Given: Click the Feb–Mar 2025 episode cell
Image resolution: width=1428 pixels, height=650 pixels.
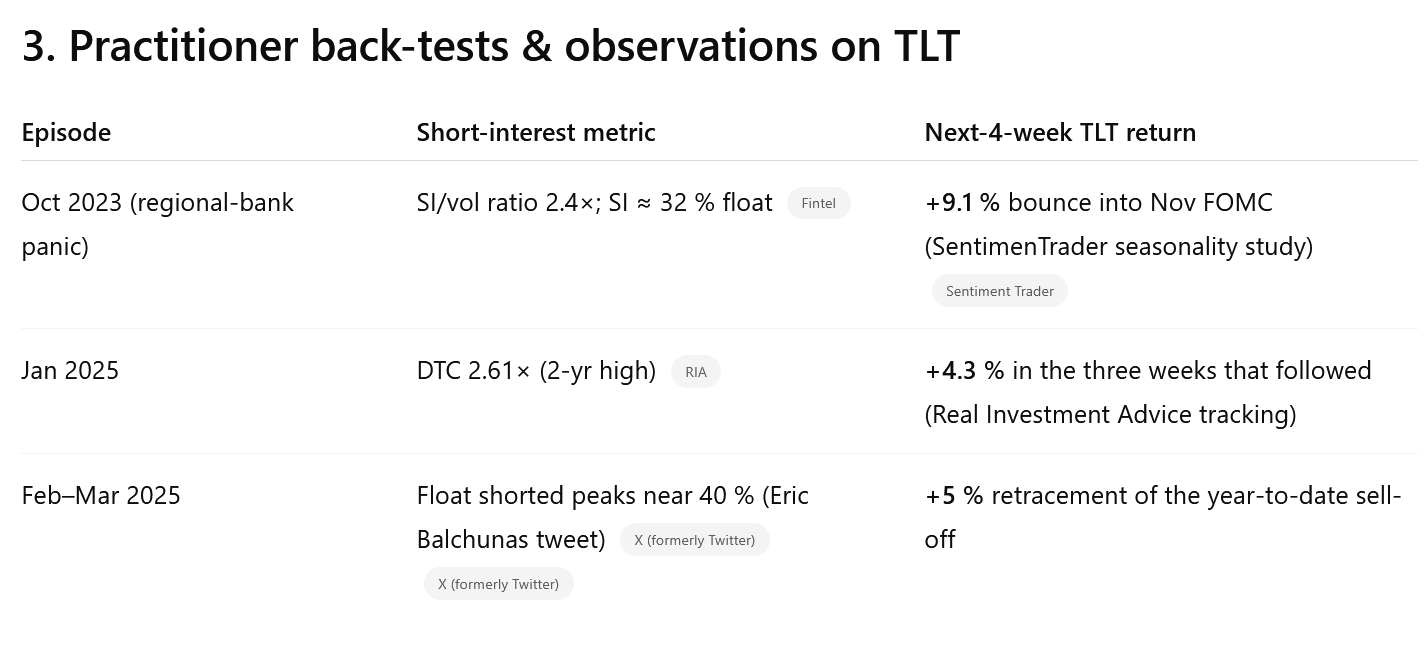Looking at the screenshot, I should (101, 496).
